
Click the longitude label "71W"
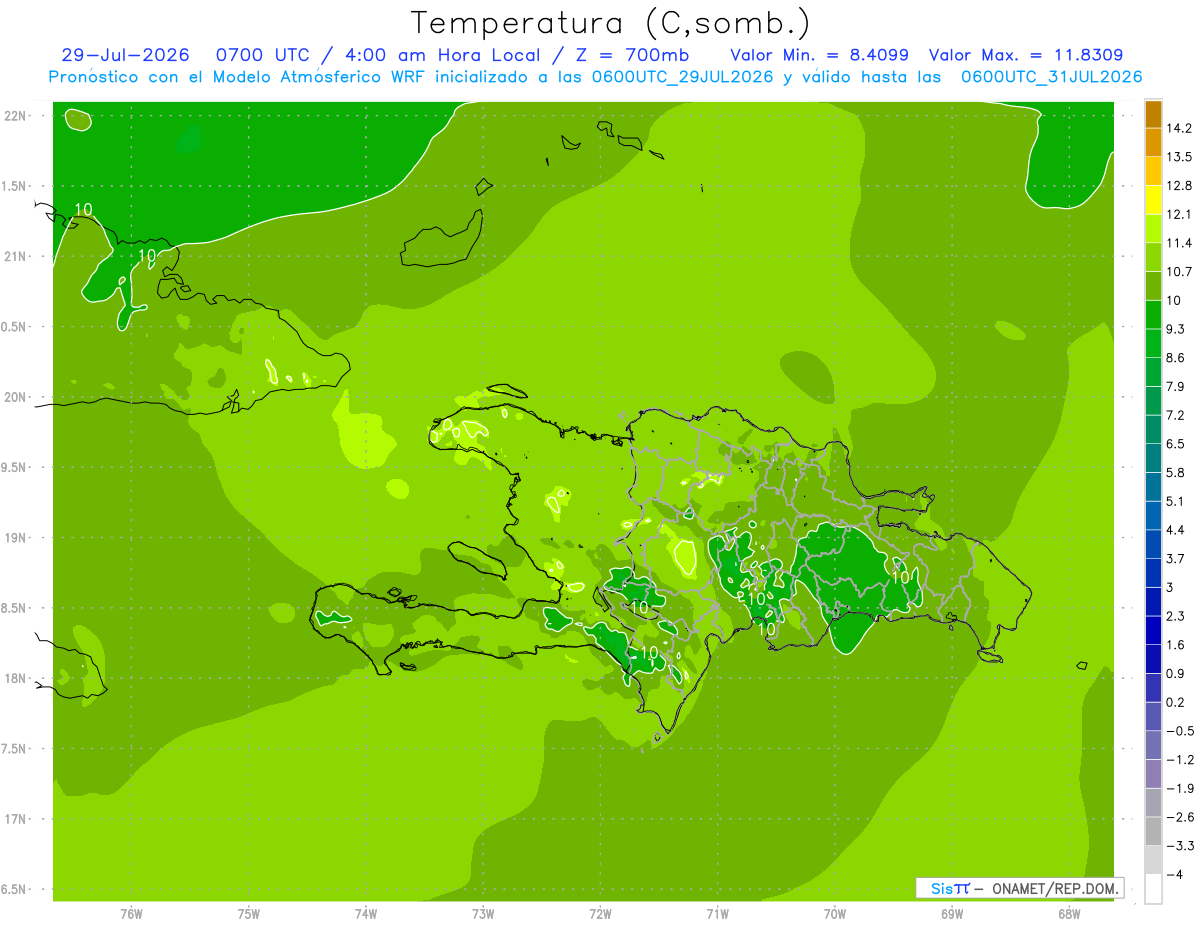tap(717, 913)
